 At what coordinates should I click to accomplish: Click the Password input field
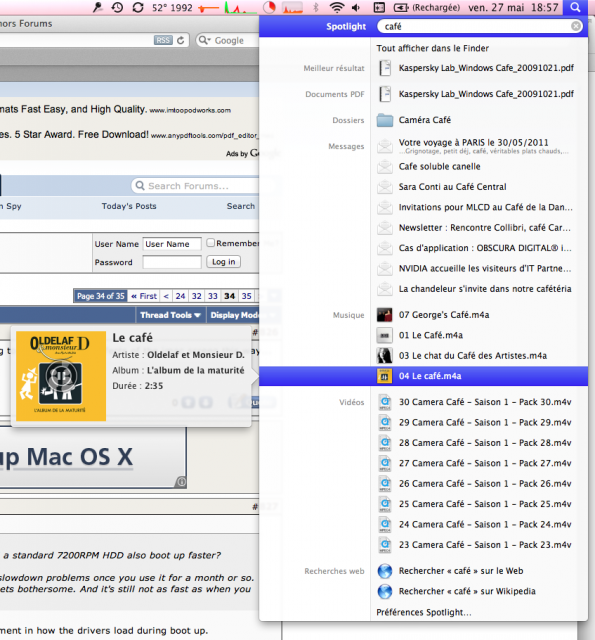pos(172,262)
